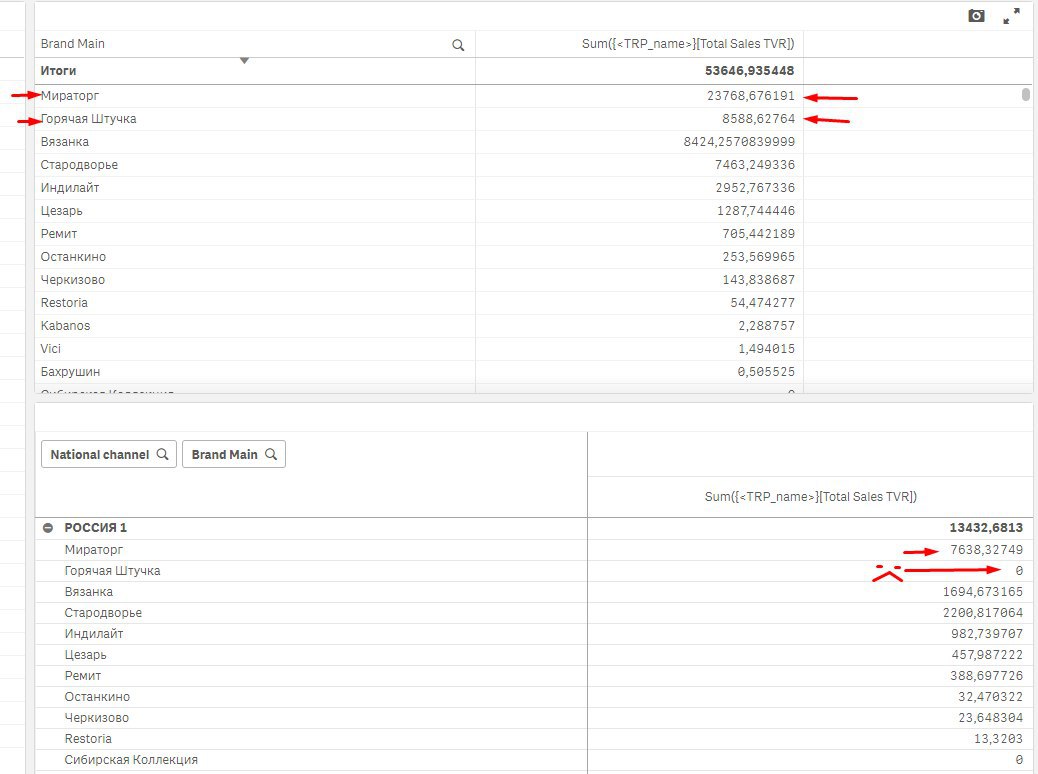
Task: Select the Итоги totals row label
Action: pyautogui.click(x=58, y=71)
